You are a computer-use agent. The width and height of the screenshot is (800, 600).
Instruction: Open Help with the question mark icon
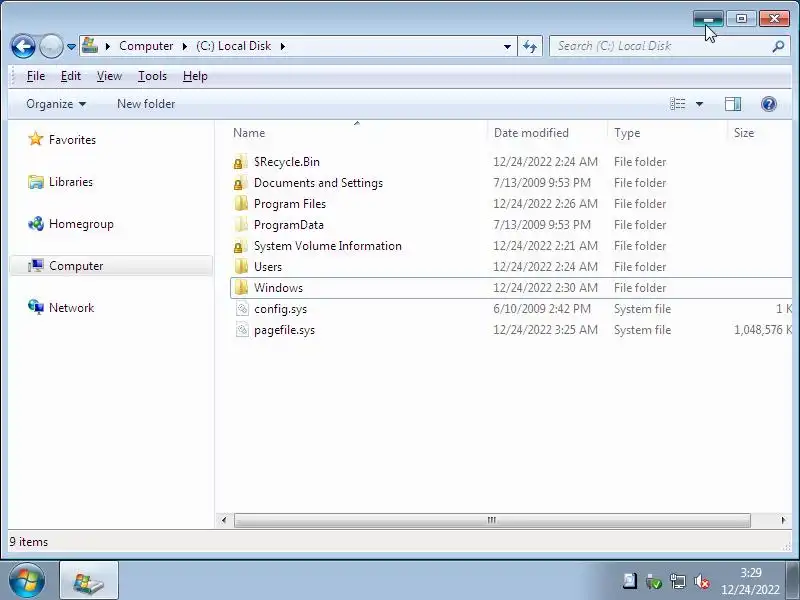[x=768, y=104]
